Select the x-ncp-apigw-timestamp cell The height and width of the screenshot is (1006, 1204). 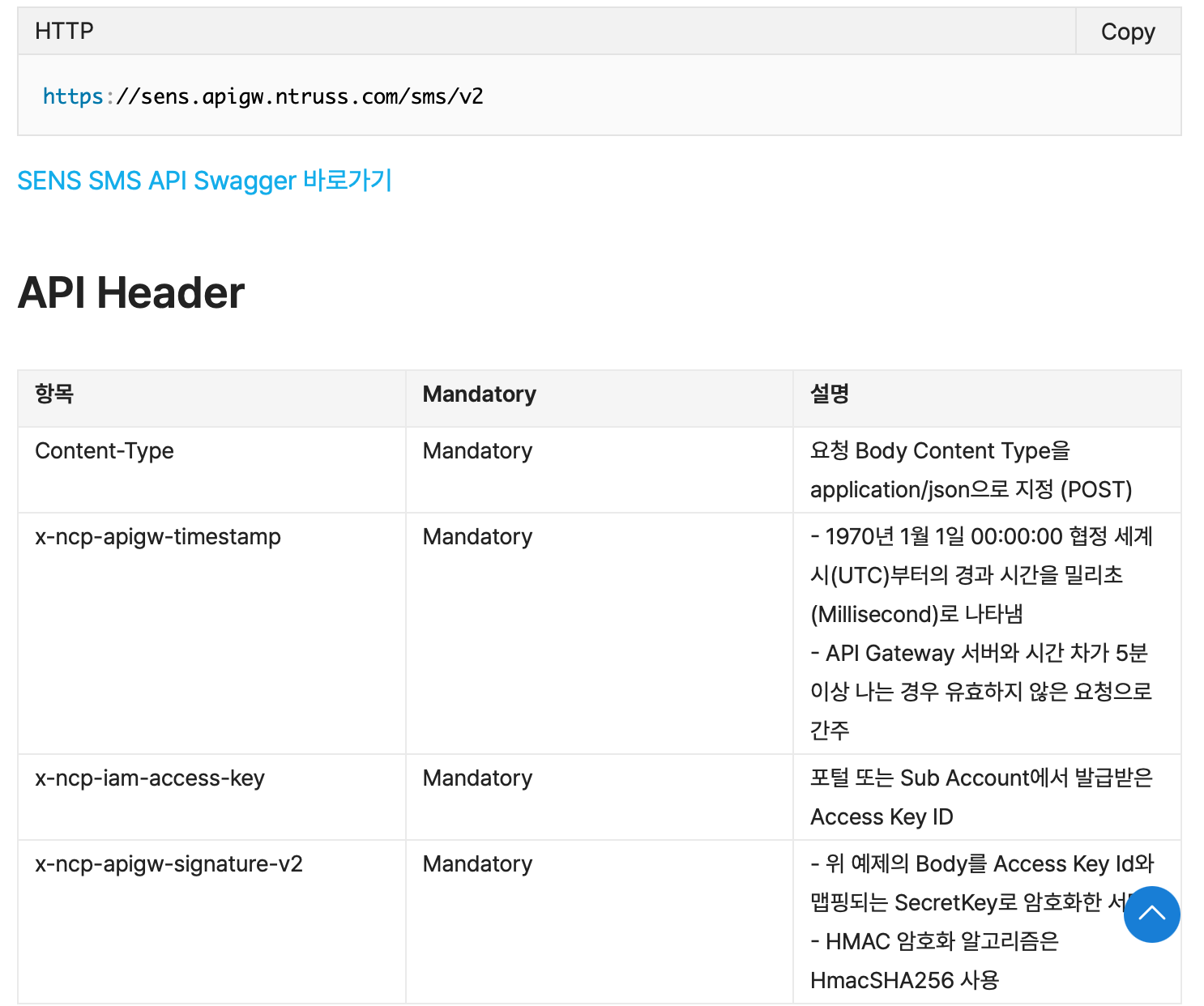click(158, 537)
